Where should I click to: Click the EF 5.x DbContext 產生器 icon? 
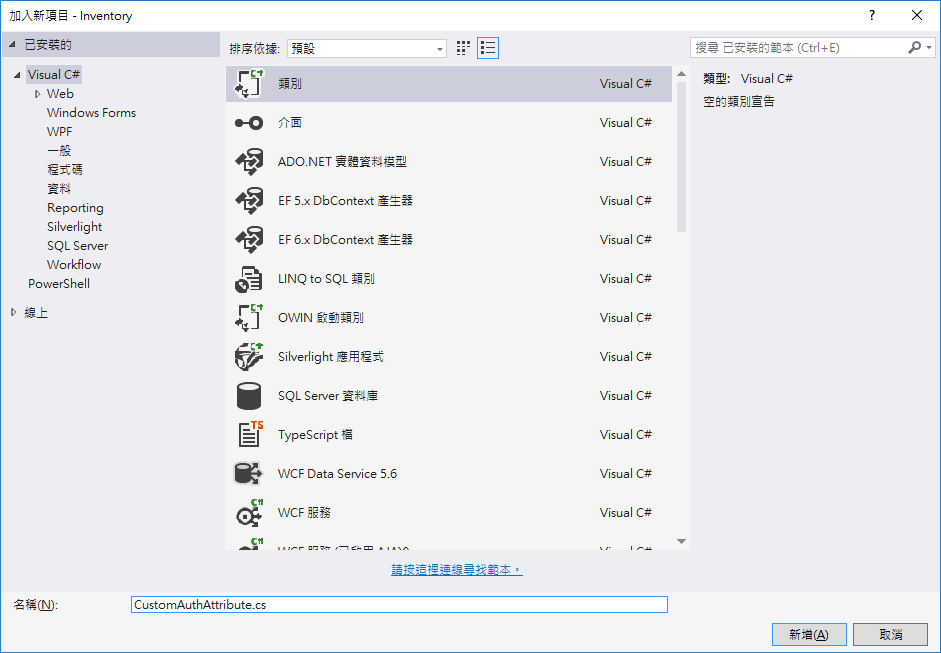[249, 201]
